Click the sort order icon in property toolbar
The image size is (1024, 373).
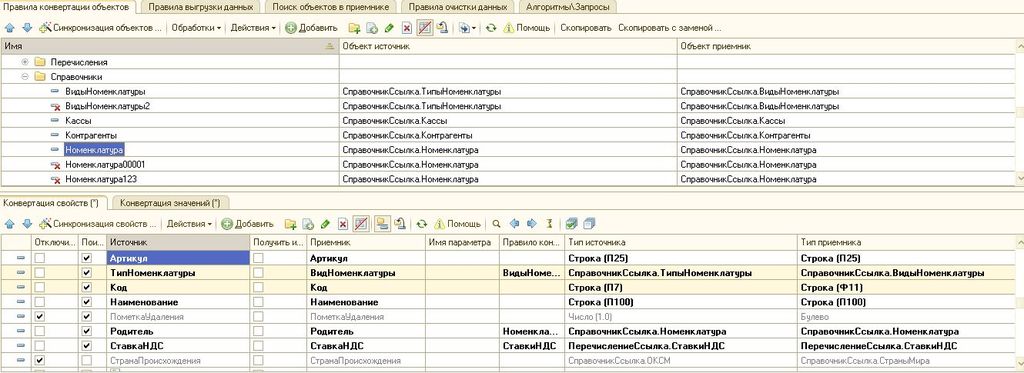tap(548, 223)
